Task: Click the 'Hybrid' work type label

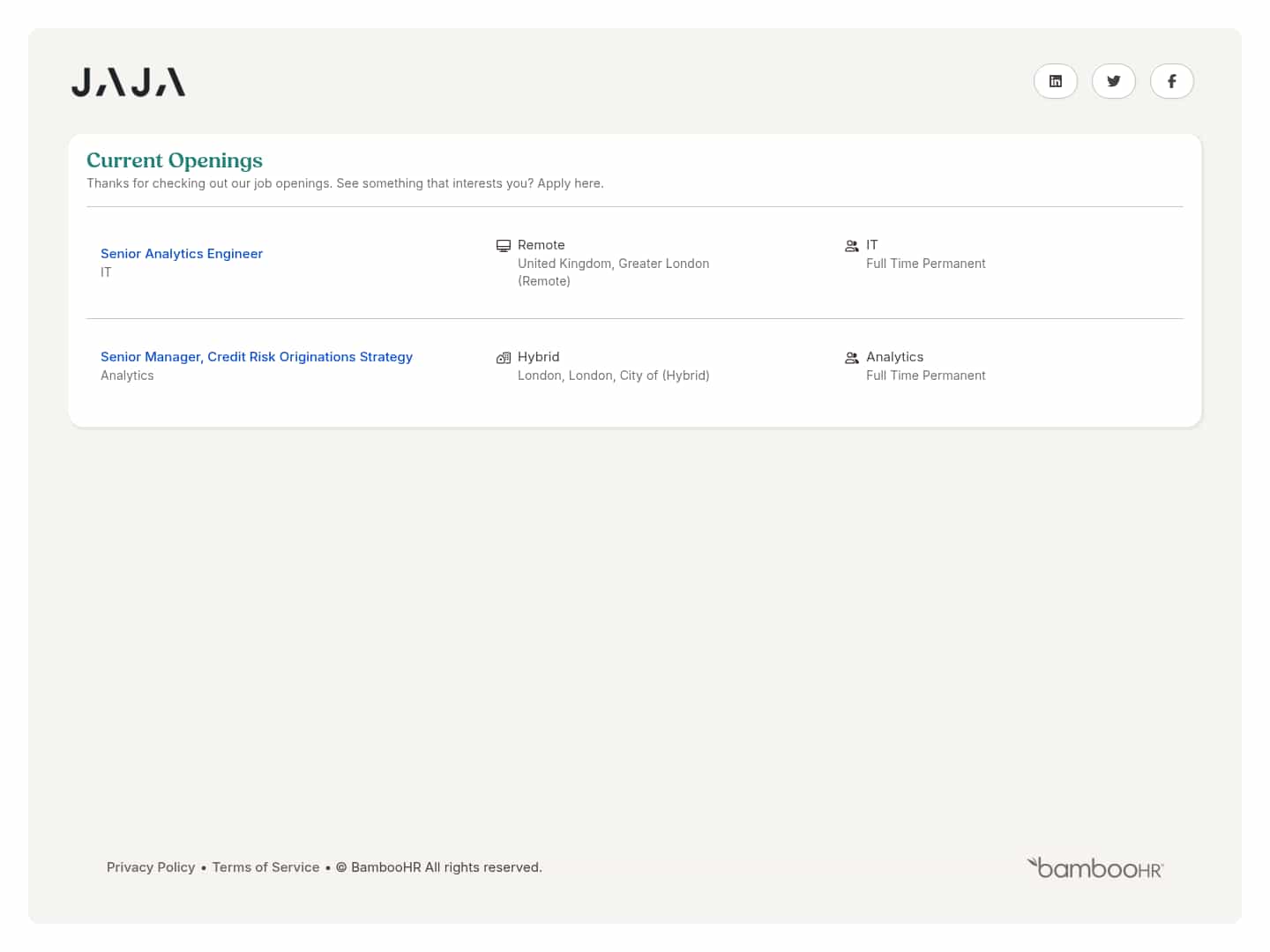Action: (539, 357)
